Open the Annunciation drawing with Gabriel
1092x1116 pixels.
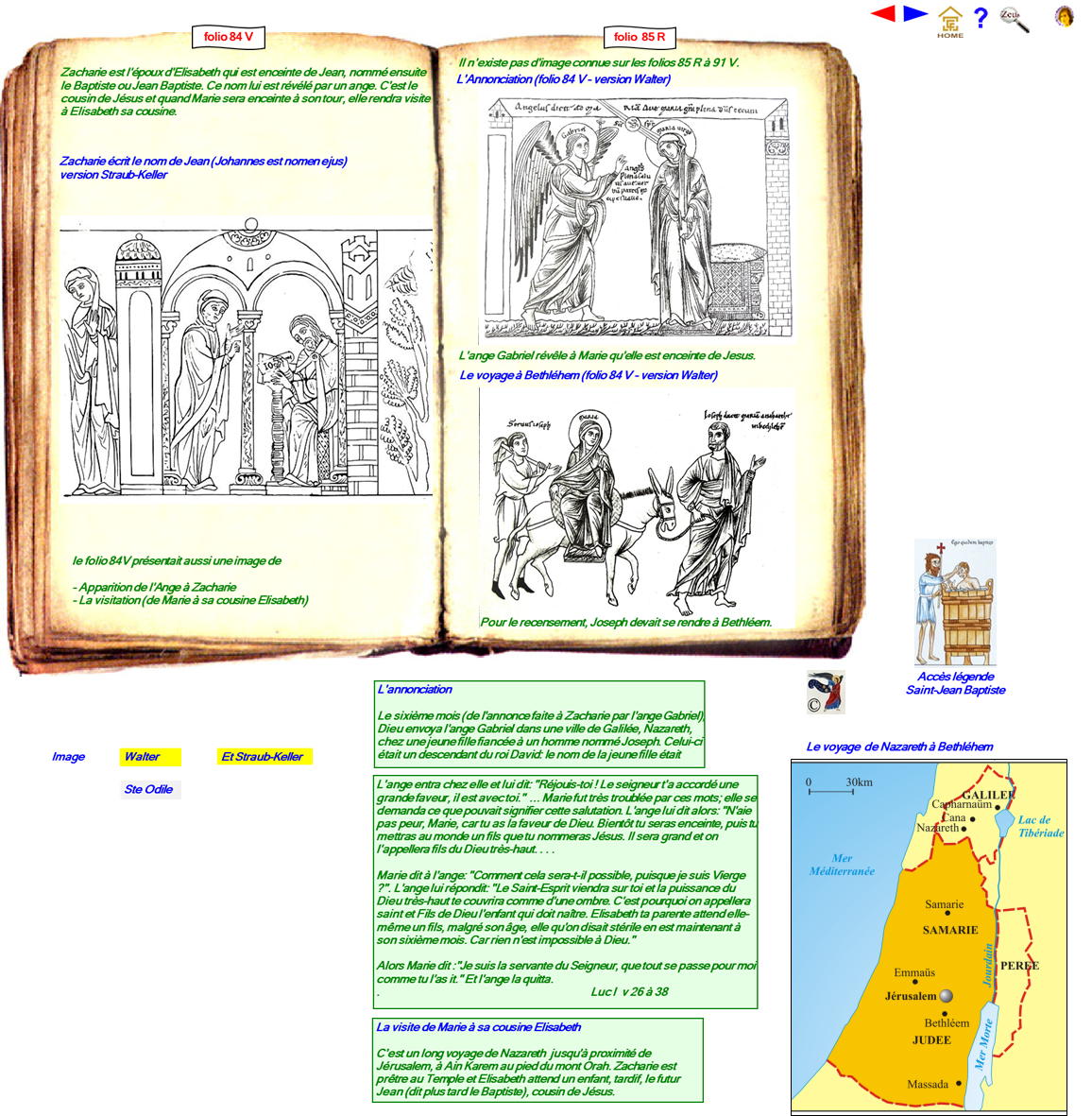[639, 217]
